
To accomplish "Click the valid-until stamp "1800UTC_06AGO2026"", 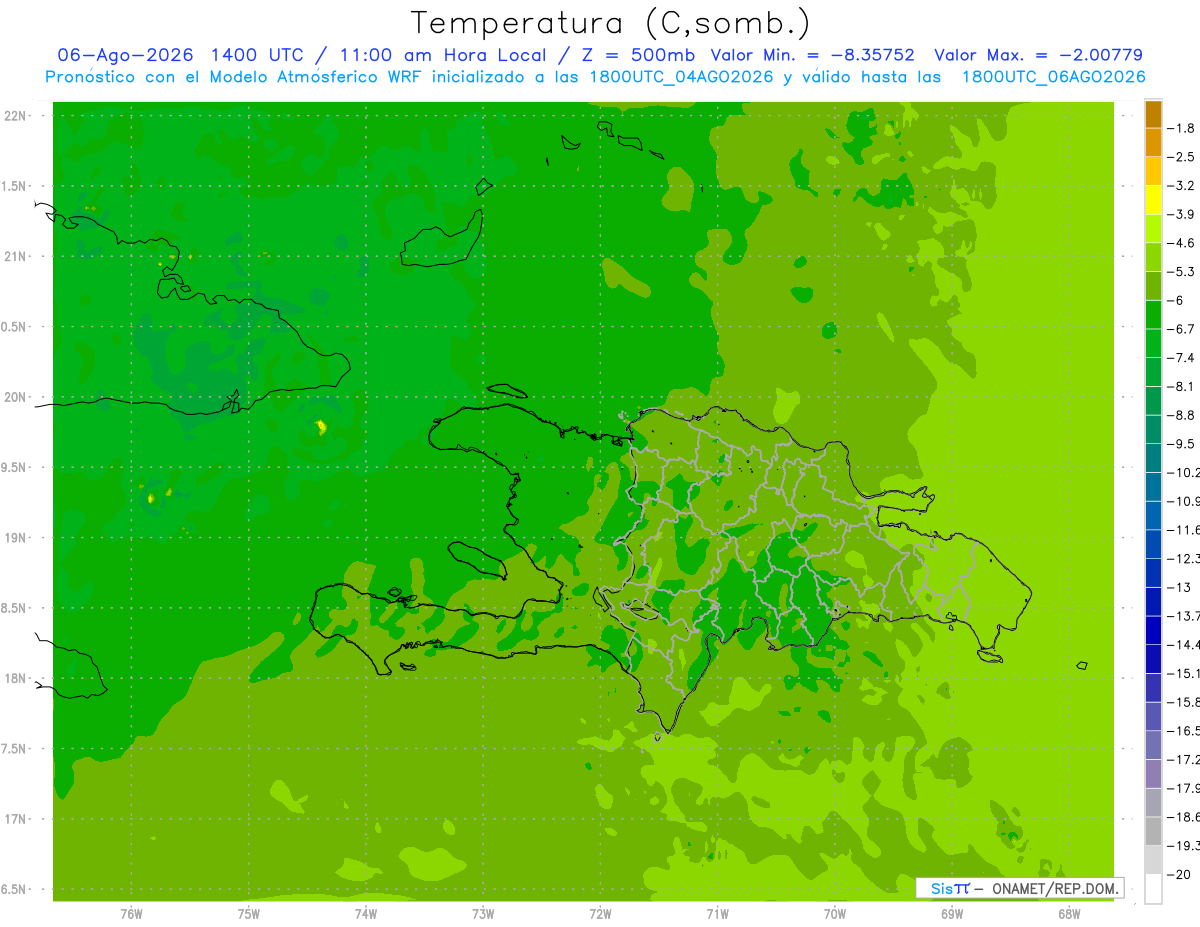I will [1053, 77].
